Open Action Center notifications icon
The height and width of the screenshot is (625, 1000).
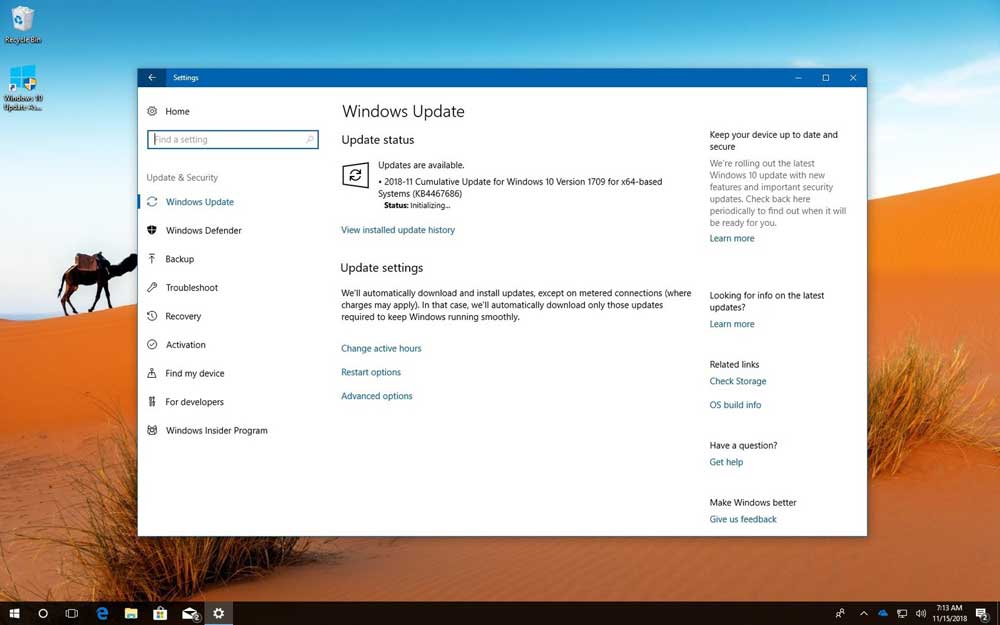tap(982, 614)
